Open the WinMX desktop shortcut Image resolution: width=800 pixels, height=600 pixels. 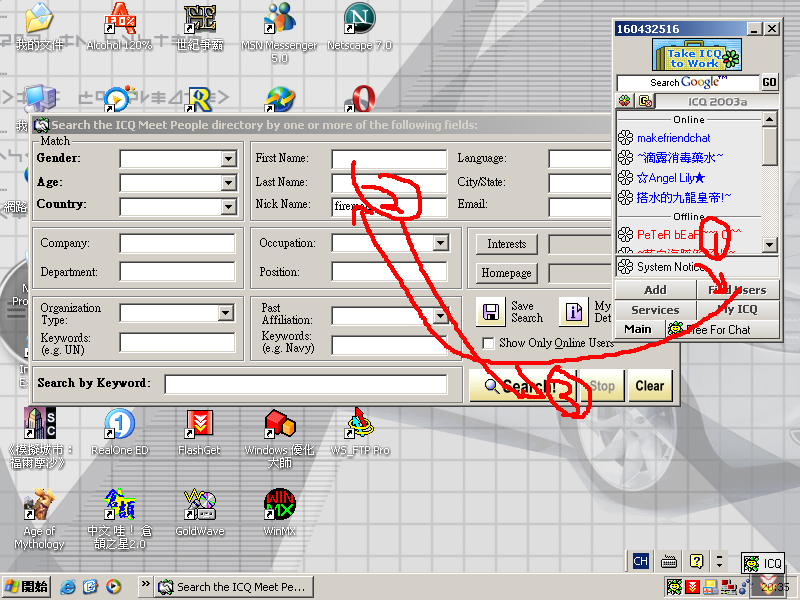[280, 513]
